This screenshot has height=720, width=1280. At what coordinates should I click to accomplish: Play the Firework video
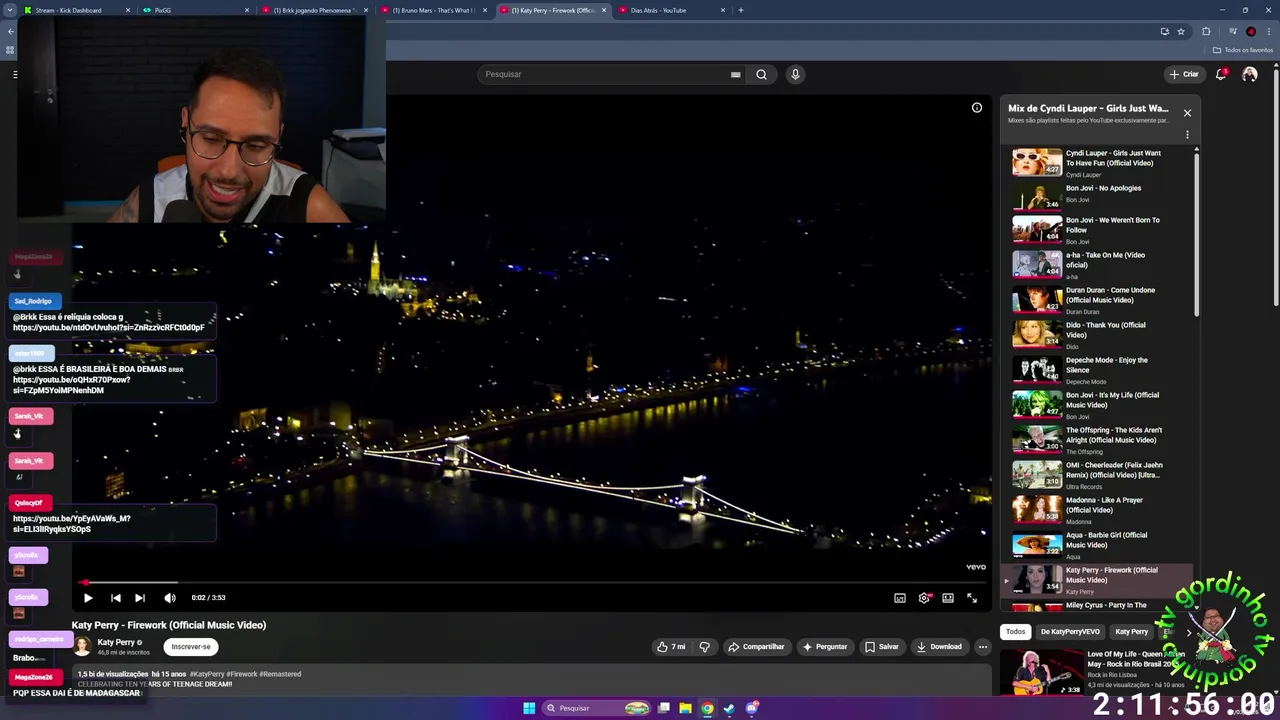point(88,598)
